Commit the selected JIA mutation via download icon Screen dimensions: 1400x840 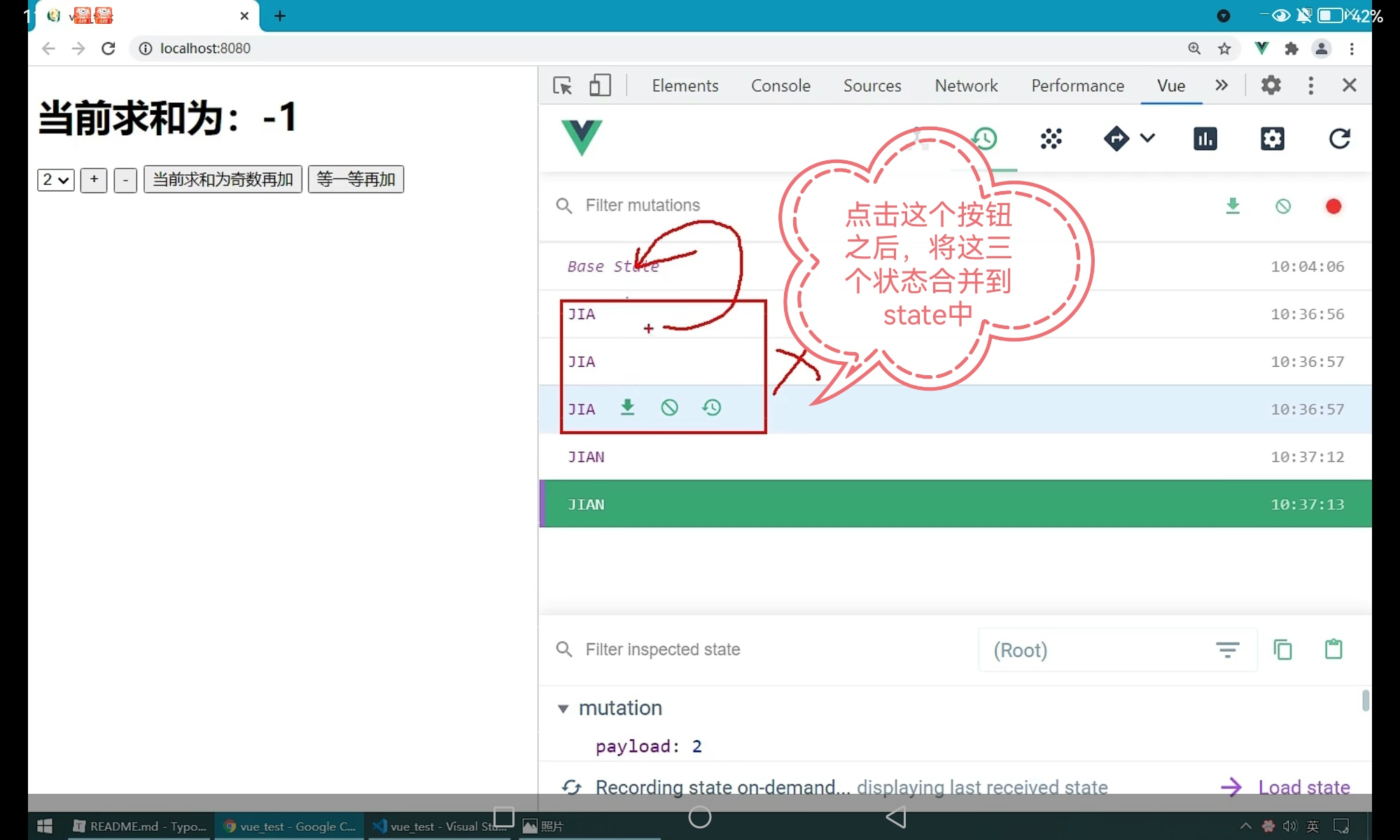pyautogui.click(x=627, y=407)
